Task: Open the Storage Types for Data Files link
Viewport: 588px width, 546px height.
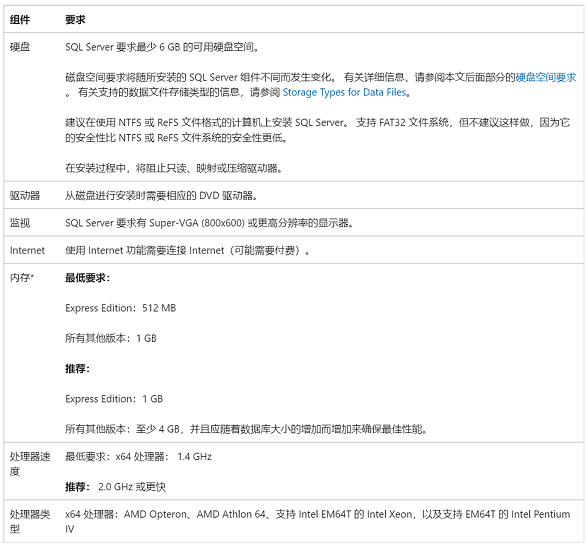Action: point(344,92)
